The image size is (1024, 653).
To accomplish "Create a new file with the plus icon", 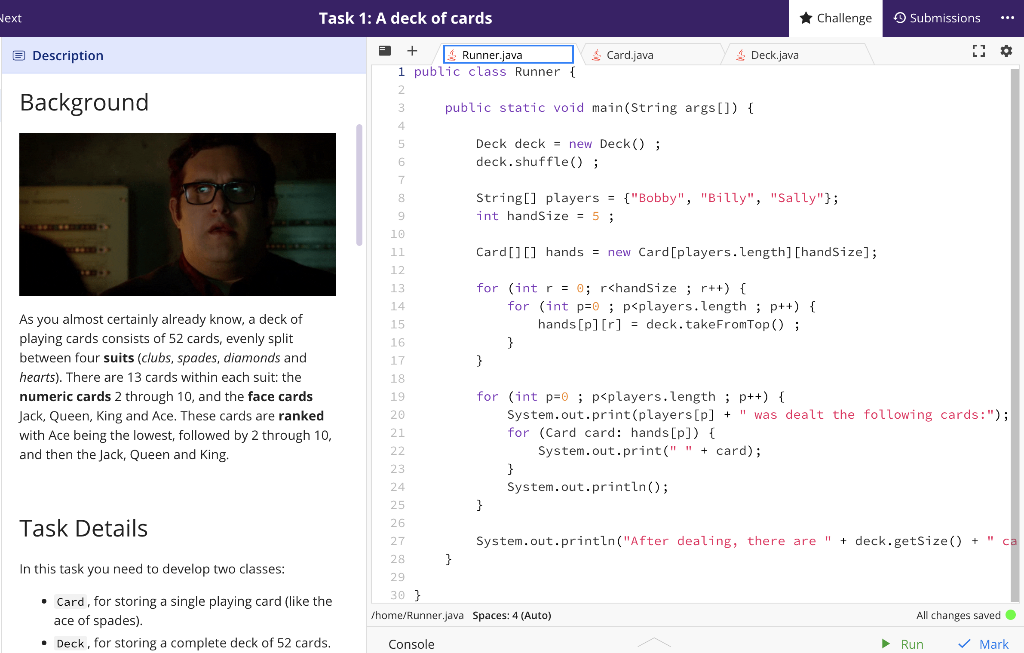I will tap(411, 50).
